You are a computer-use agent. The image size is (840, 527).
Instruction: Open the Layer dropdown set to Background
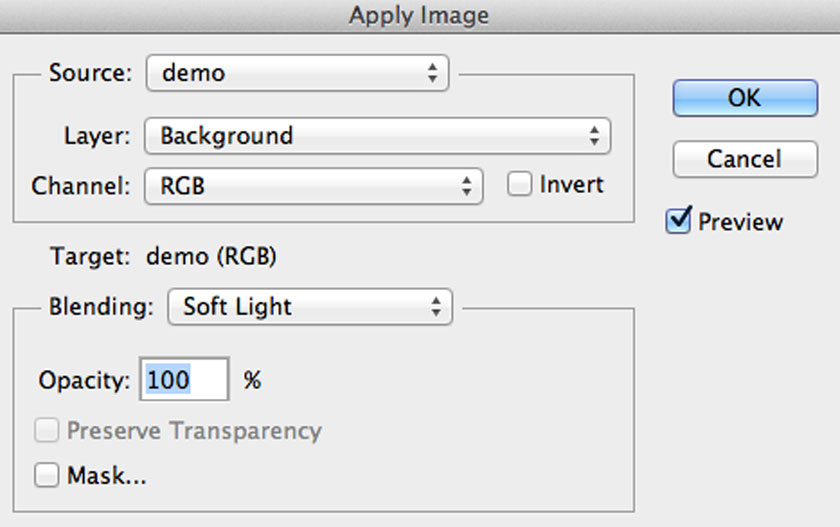coord(377,136)
